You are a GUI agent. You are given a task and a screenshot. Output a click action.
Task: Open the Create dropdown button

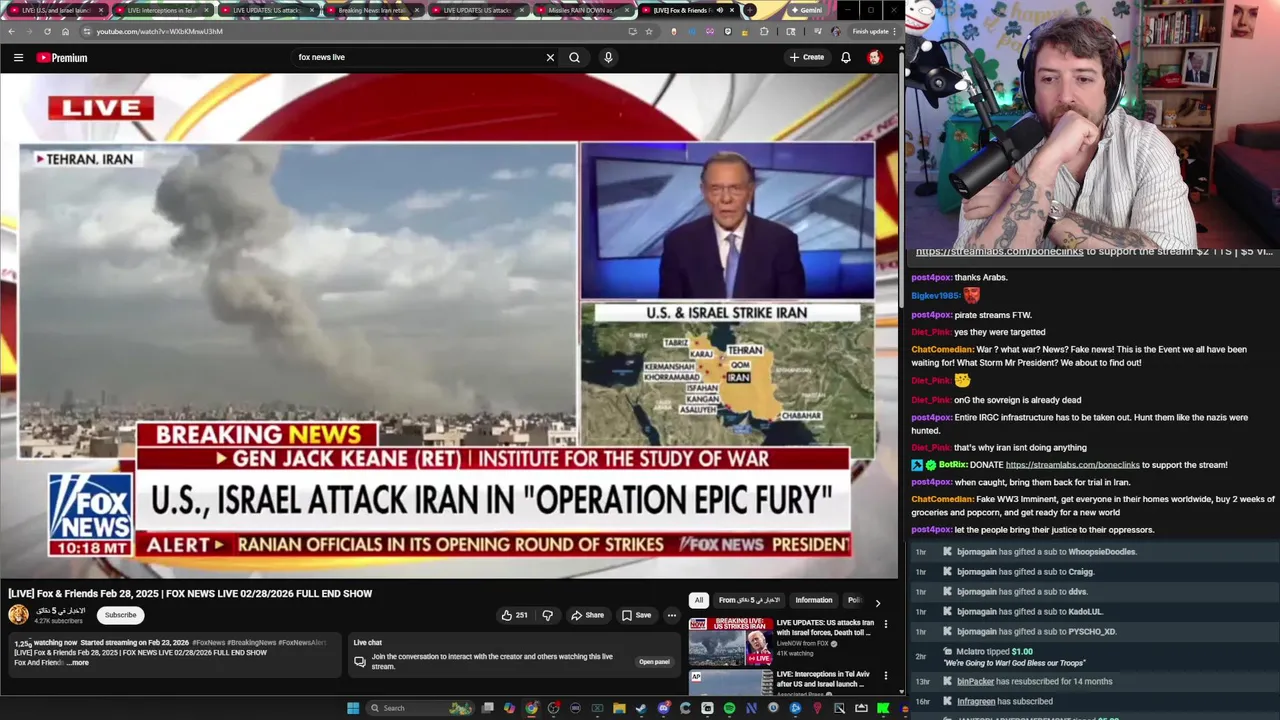pos(807,58)
